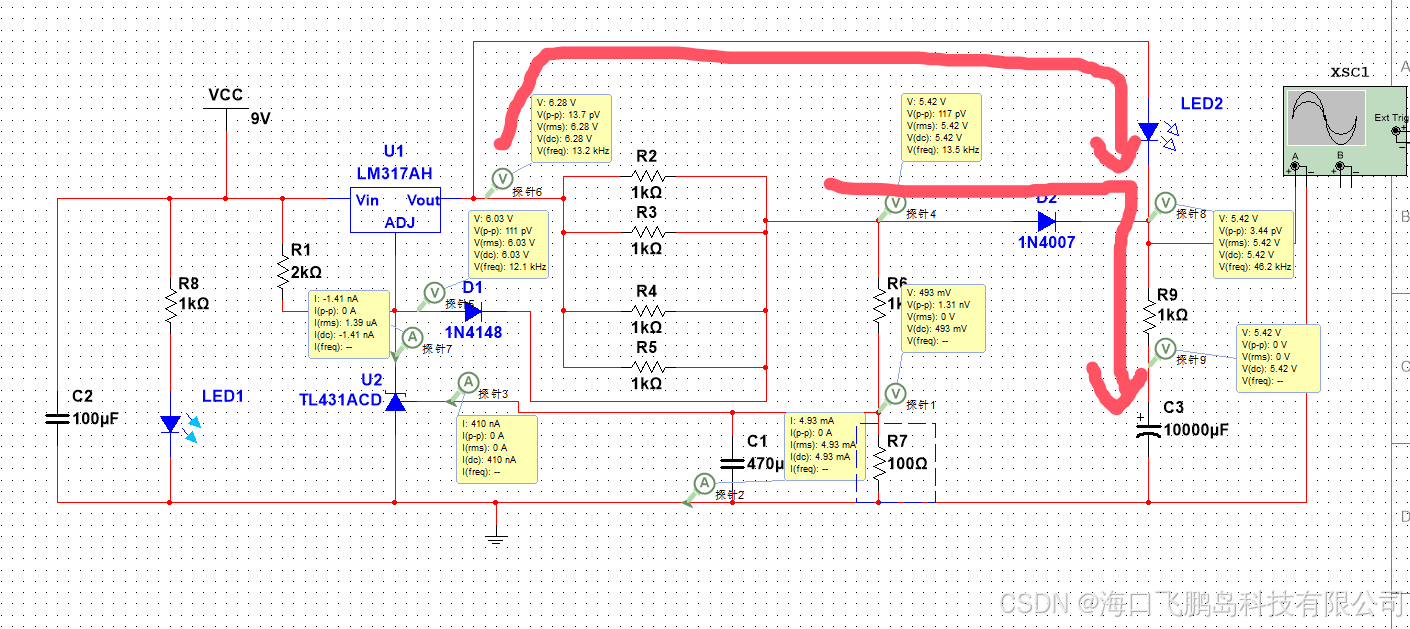The image size is (1410, 629).
Task: Click the ground symbol at bottom
Action: [495, 539]
